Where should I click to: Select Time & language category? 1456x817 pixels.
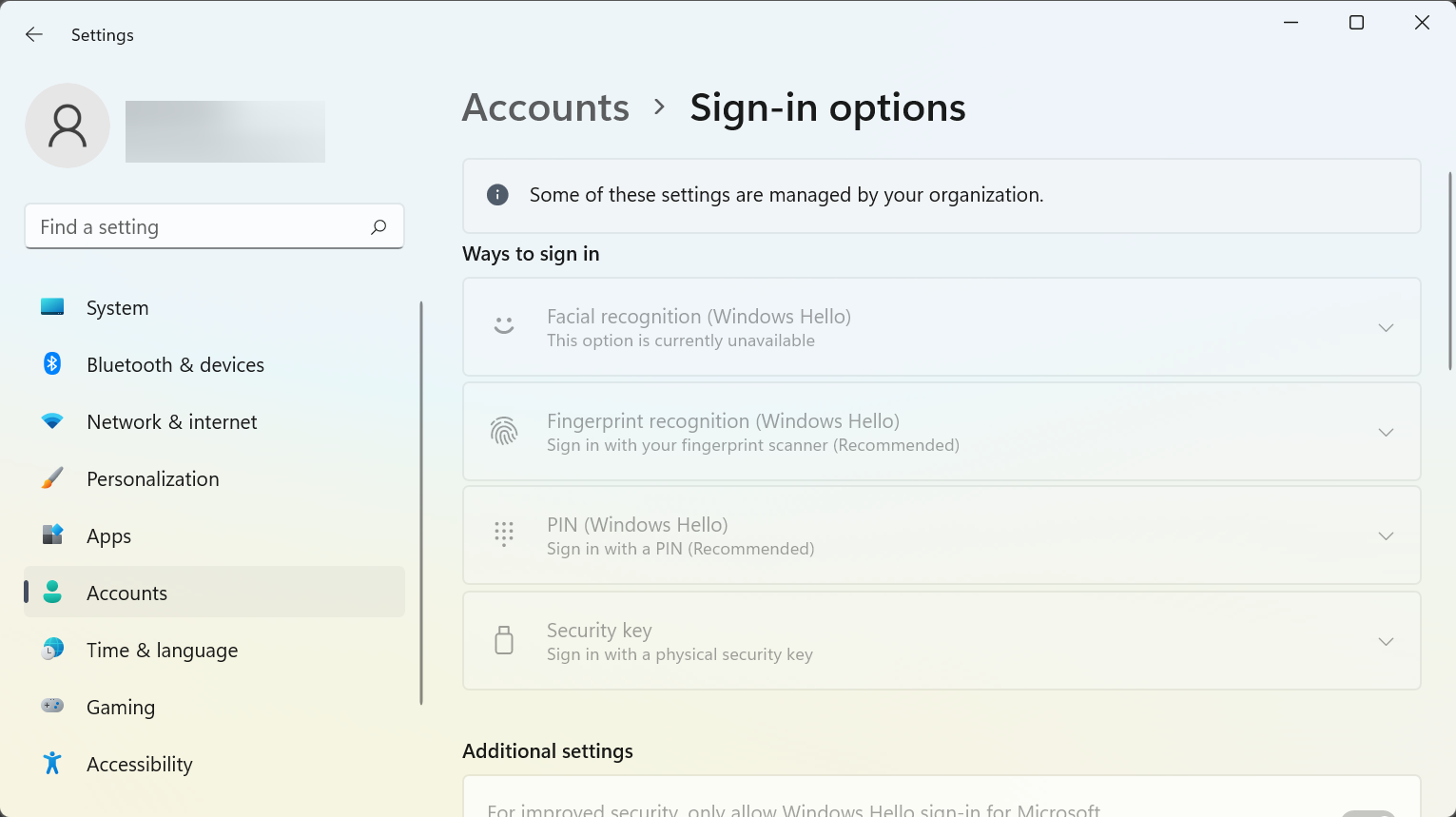click(x=215, y=650)
